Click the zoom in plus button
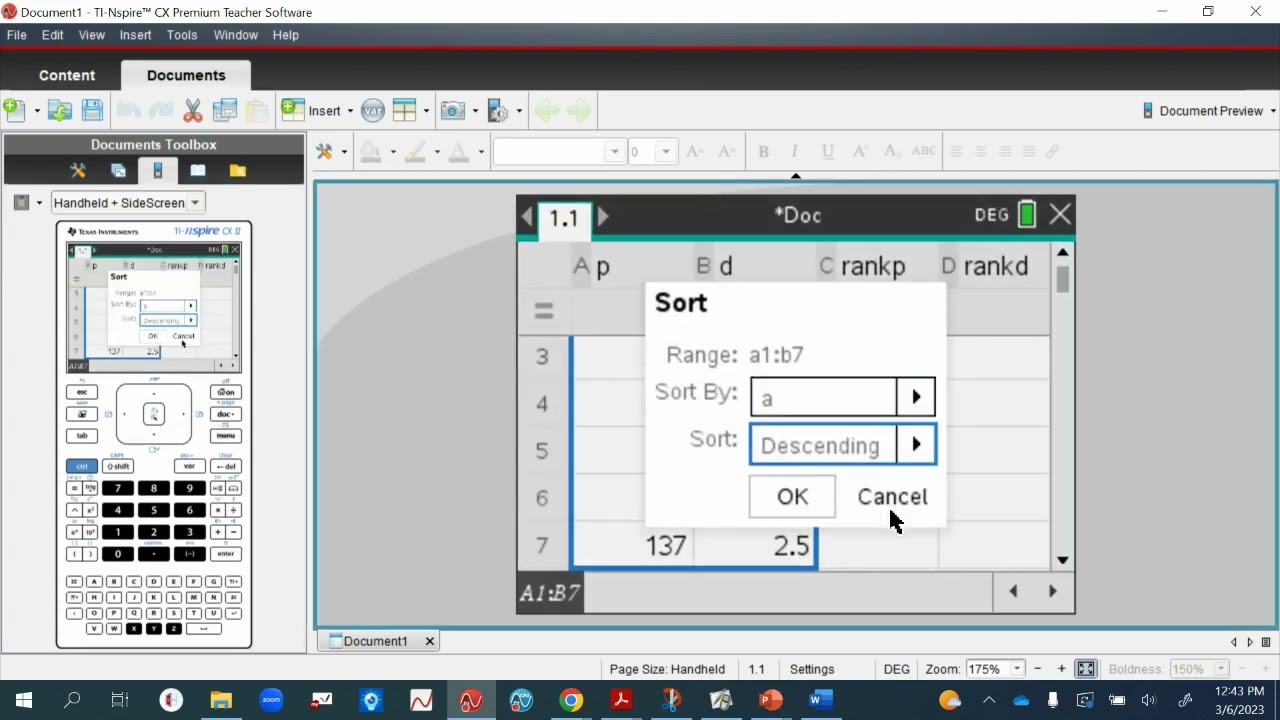This screenshot has width=1280, height=720. tap(1061, 669)
